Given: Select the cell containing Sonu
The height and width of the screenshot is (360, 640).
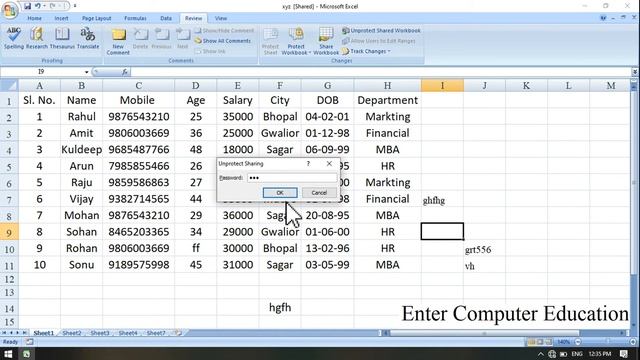Looking at the screenshot, I should coord(82,265).
